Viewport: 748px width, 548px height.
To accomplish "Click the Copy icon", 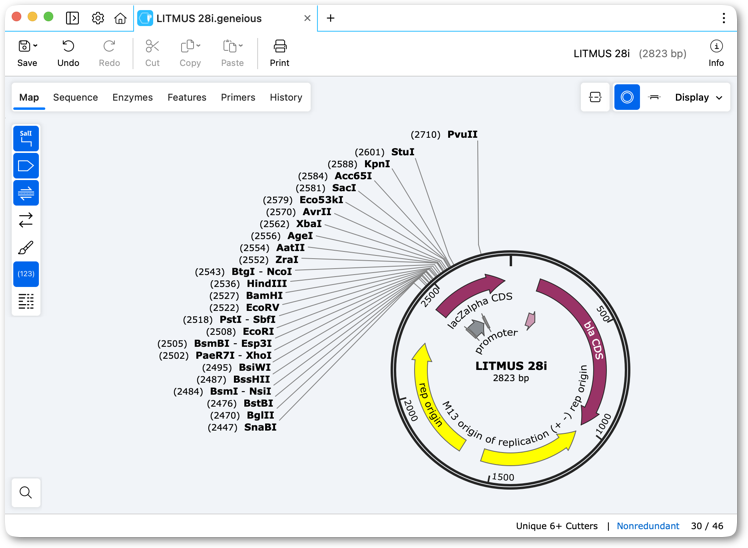I will (x=187, y=46).
